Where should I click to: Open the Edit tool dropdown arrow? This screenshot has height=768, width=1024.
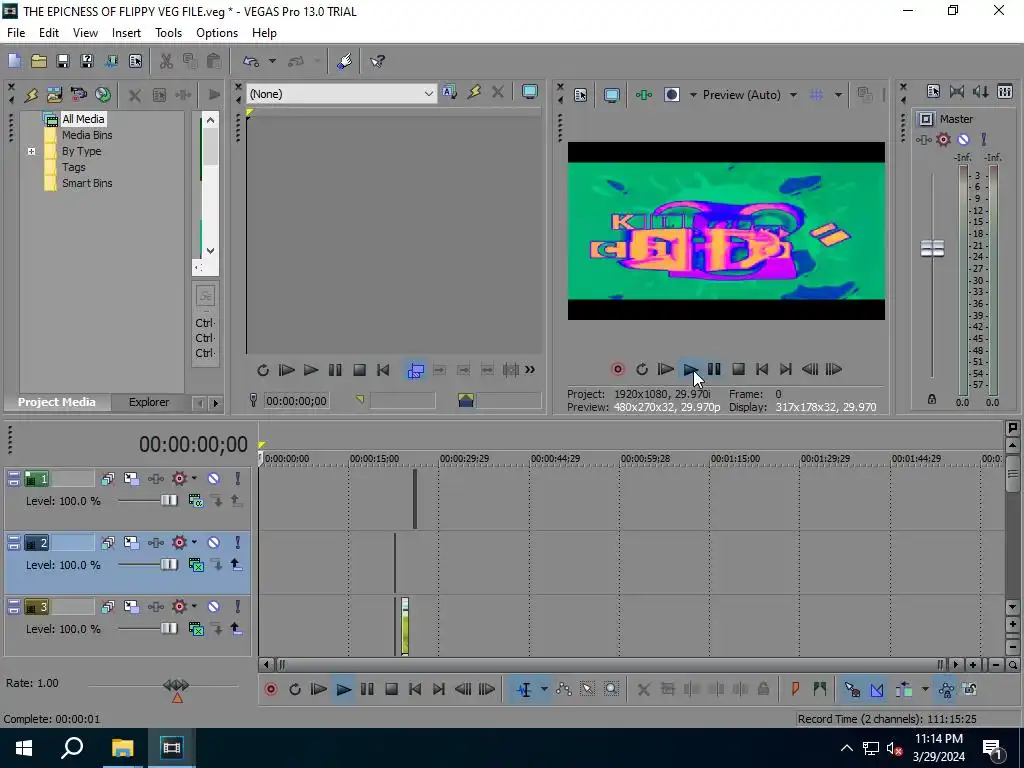(x=543, y=690)
